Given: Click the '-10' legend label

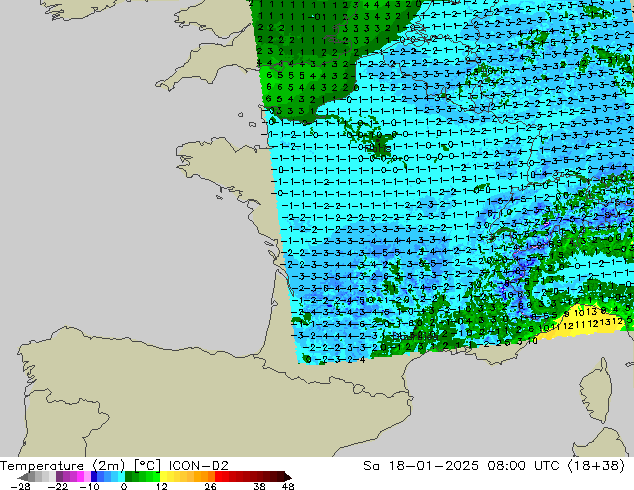Looking at the screenshot, I should point(89,486).
